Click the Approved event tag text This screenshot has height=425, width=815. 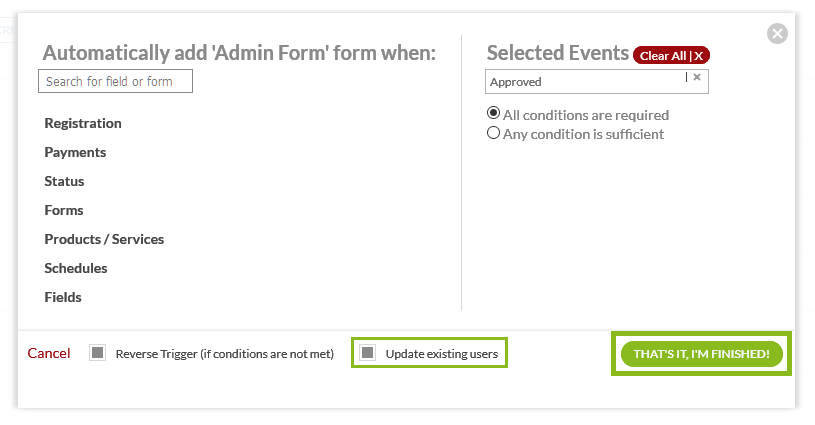pyautogui.click(x=516, y=82)
